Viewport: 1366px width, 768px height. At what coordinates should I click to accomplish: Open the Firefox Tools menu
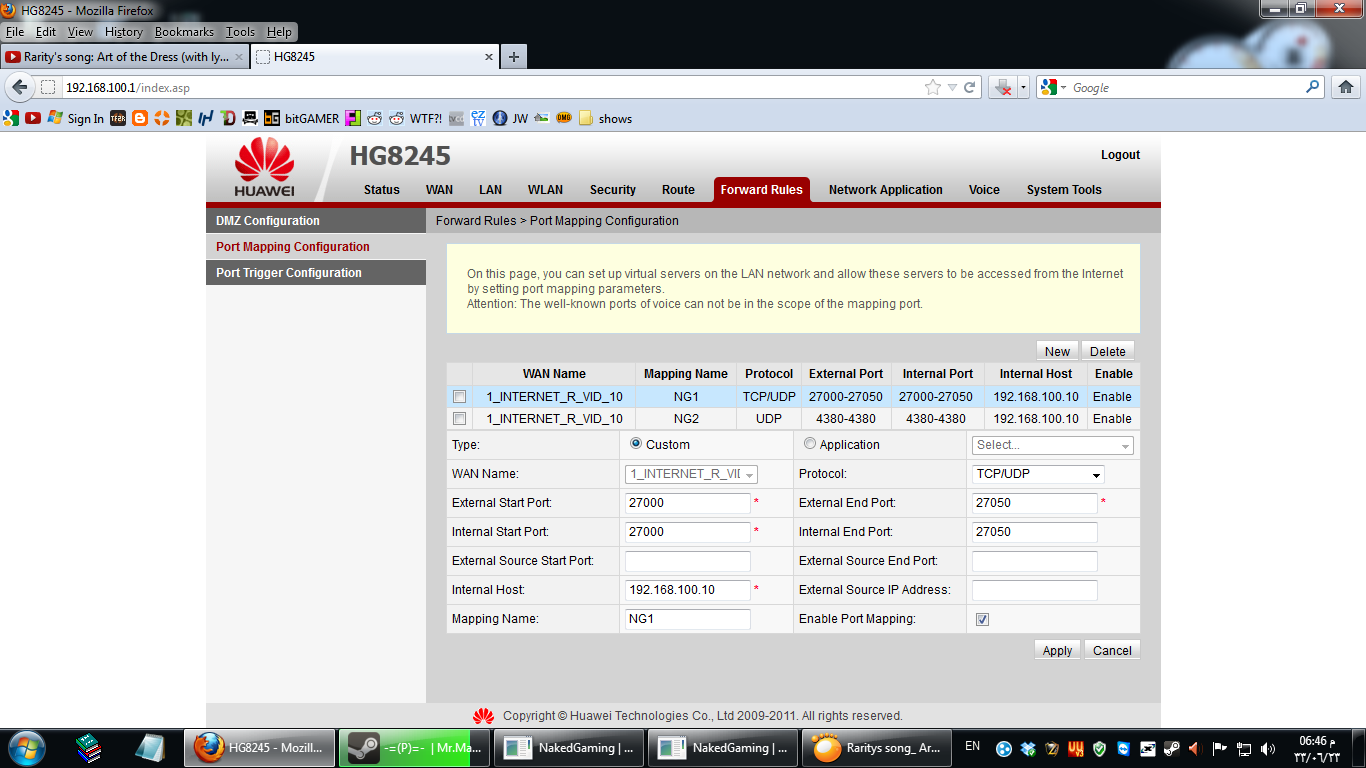(x=240, y=32)
